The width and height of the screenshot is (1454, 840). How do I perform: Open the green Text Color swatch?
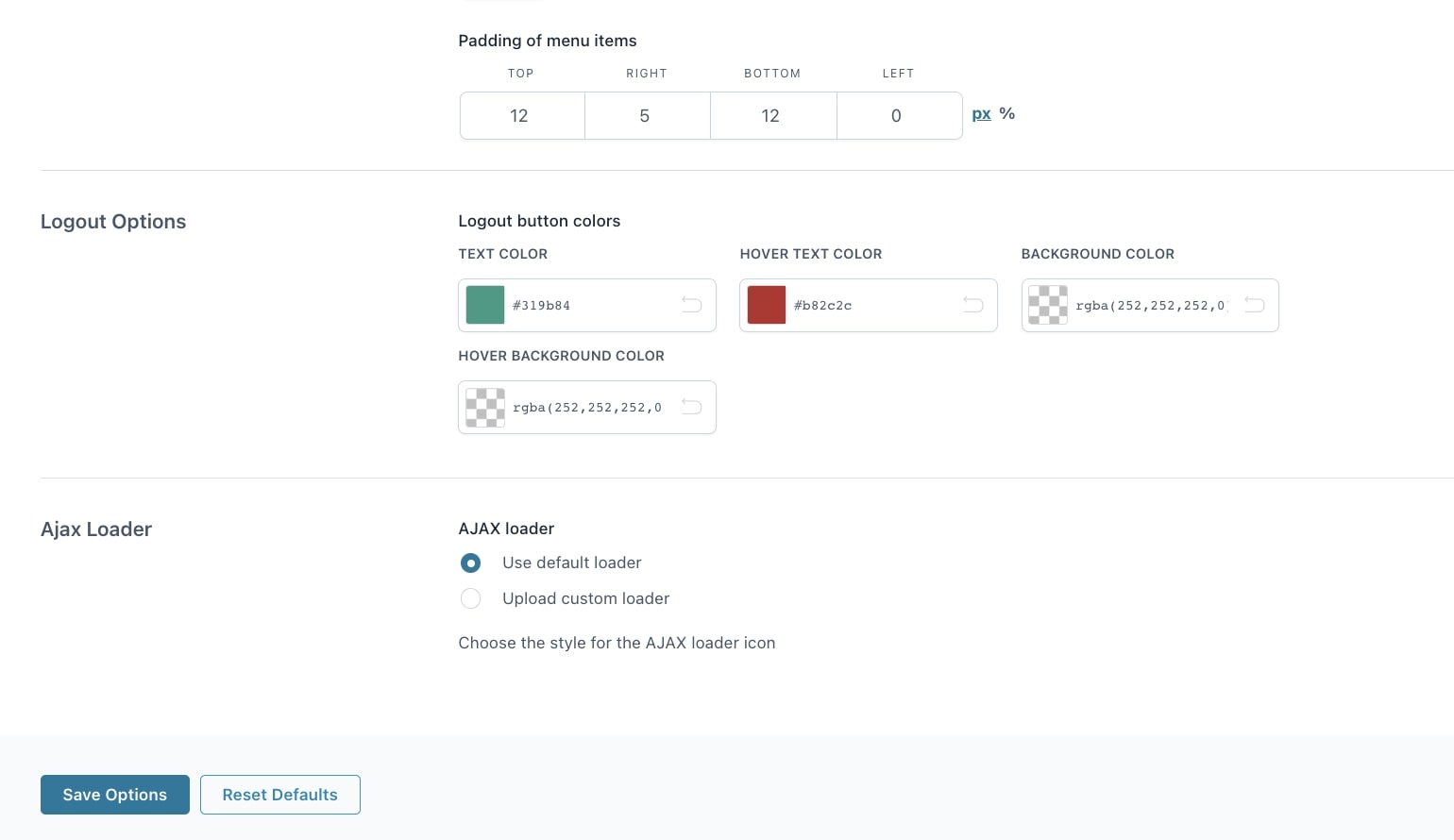pyautogui.click(x=485, y=306)
